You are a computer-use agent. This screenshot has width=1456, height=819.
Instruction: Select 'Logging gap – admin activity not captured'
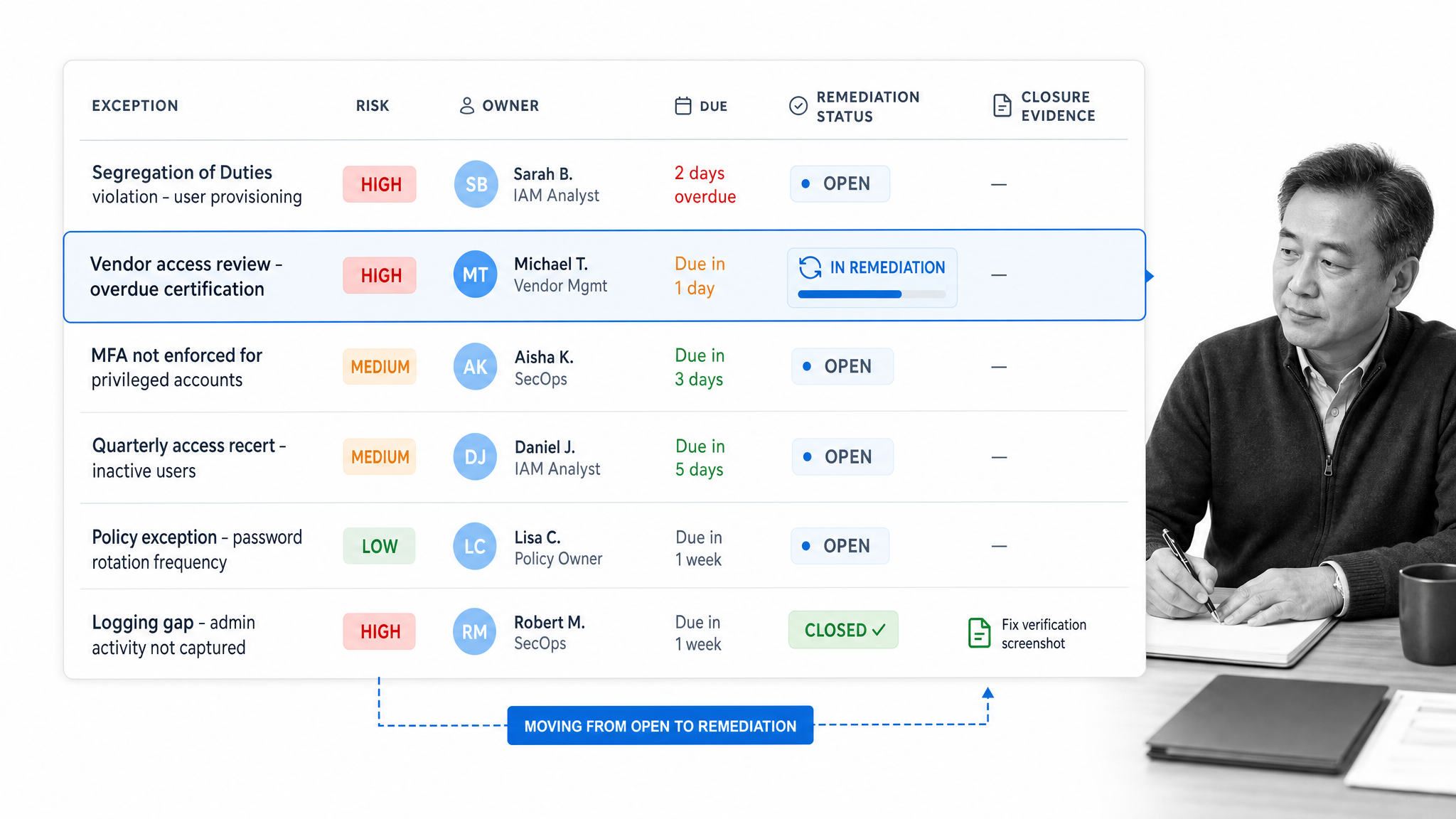tap(173, 634)
